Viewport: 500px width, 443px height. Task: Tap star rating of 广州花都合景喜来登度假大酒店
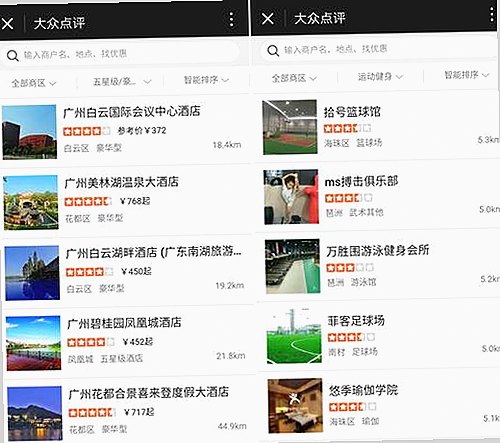(92, 412)
